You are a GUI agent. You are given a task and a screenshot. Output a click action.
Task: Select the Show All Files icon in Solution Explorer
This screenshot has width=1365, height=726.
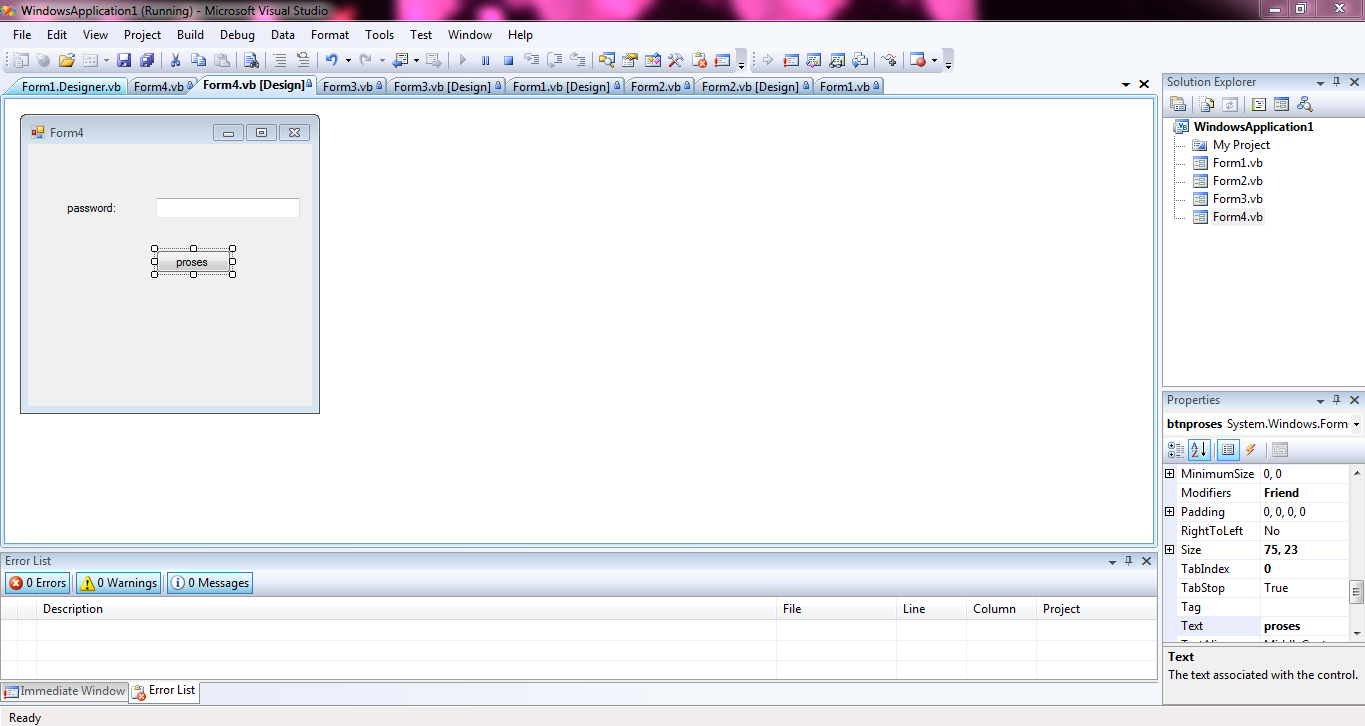click(x=1206, y=103)
